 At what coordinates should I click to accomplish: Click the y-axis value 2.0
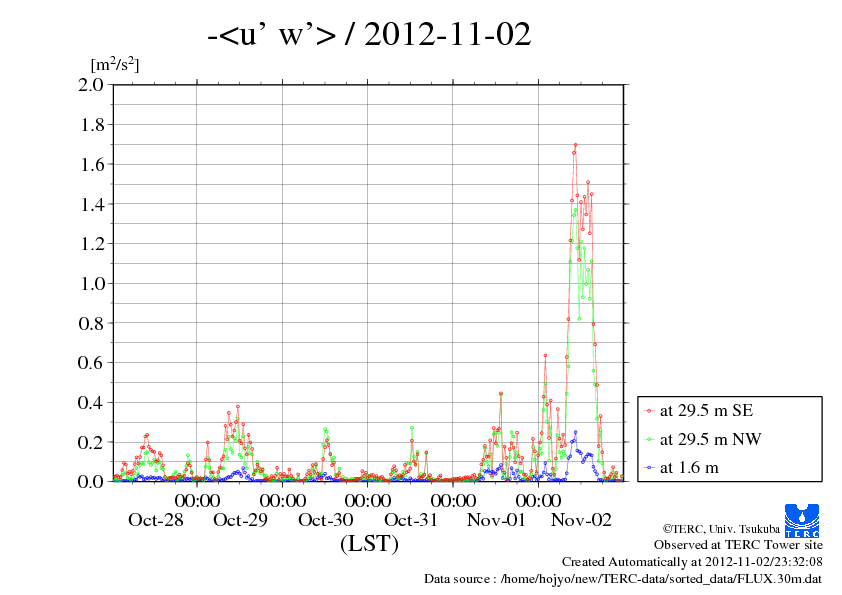point(91,85)
